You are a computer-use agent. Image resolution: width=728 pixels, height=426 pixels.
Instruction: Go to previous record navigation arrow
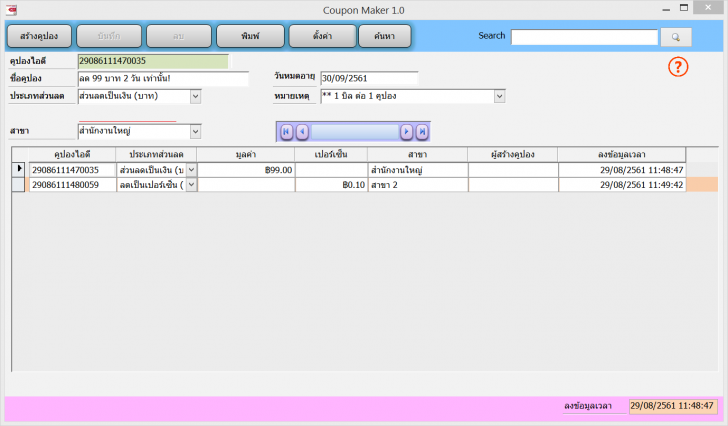pyautogui.click(x=302, y=132)
